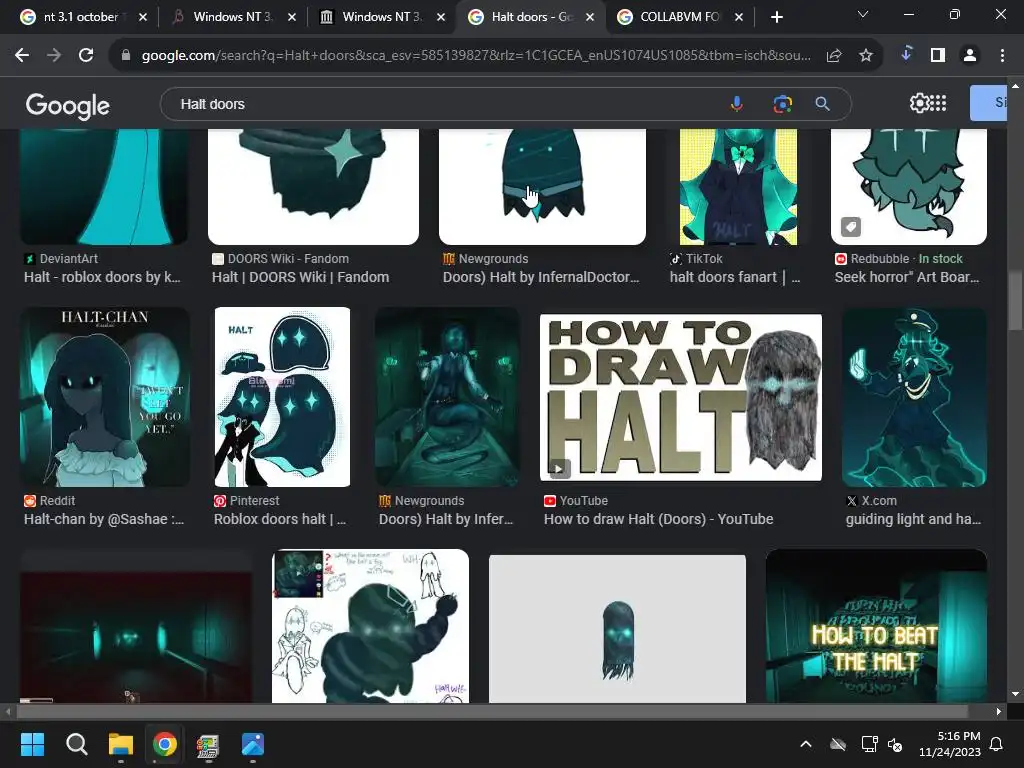The height and width of the screenshot is (768, 1024).
Task: Click the blue sign-in button
Action: [x=988, y=103]
